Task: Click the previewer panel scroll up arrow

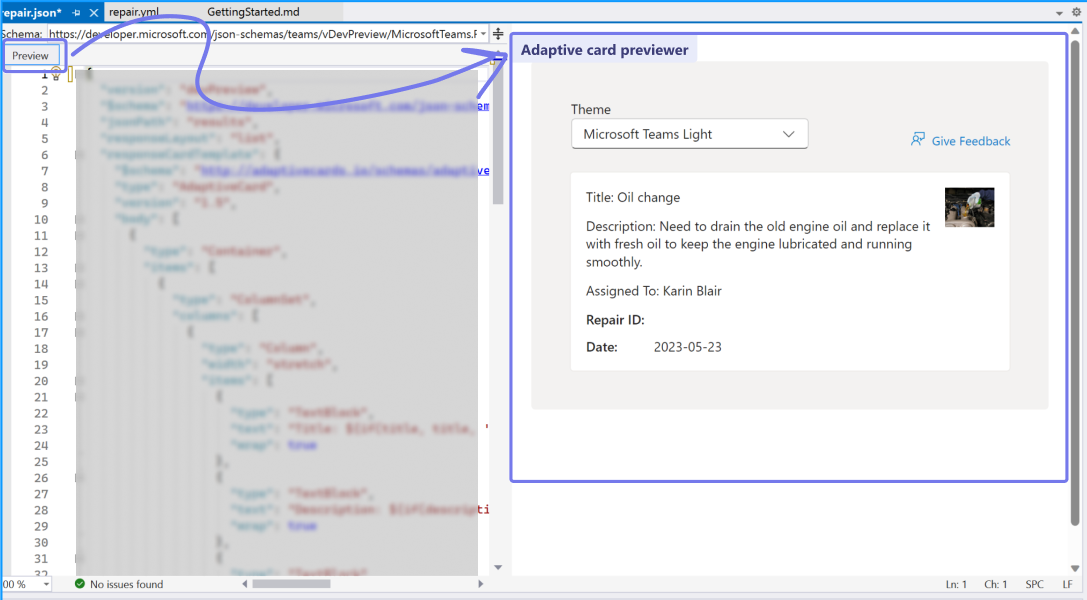Action: coord(1075,31)
